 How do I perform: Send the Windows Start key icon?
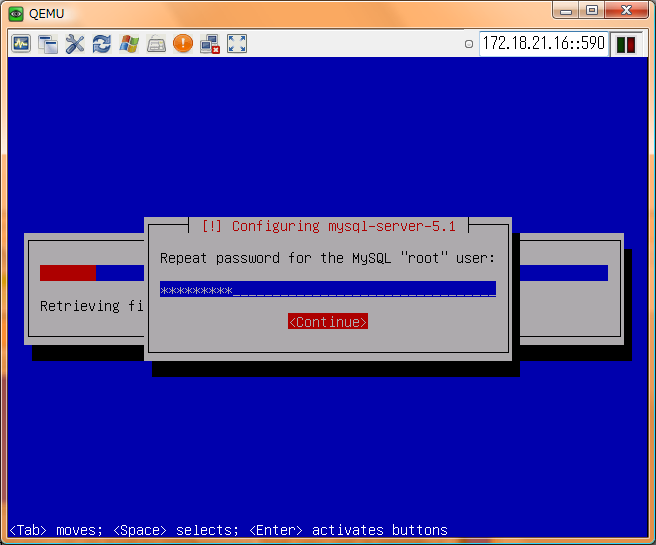(129, 43)
